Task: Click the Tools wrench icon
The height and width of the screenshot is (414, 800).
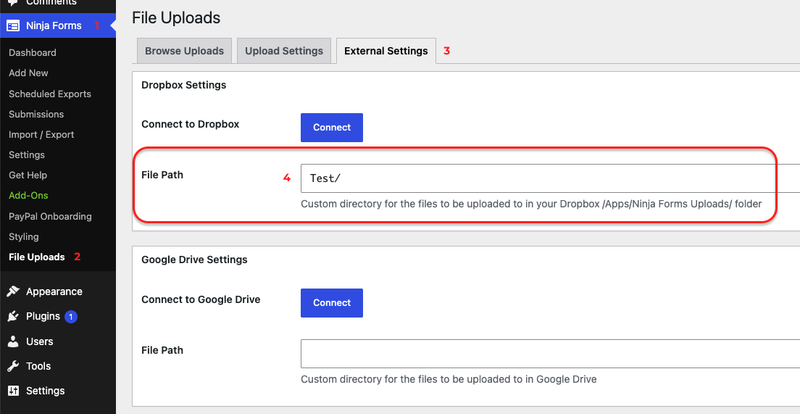Action: (13, 366)
